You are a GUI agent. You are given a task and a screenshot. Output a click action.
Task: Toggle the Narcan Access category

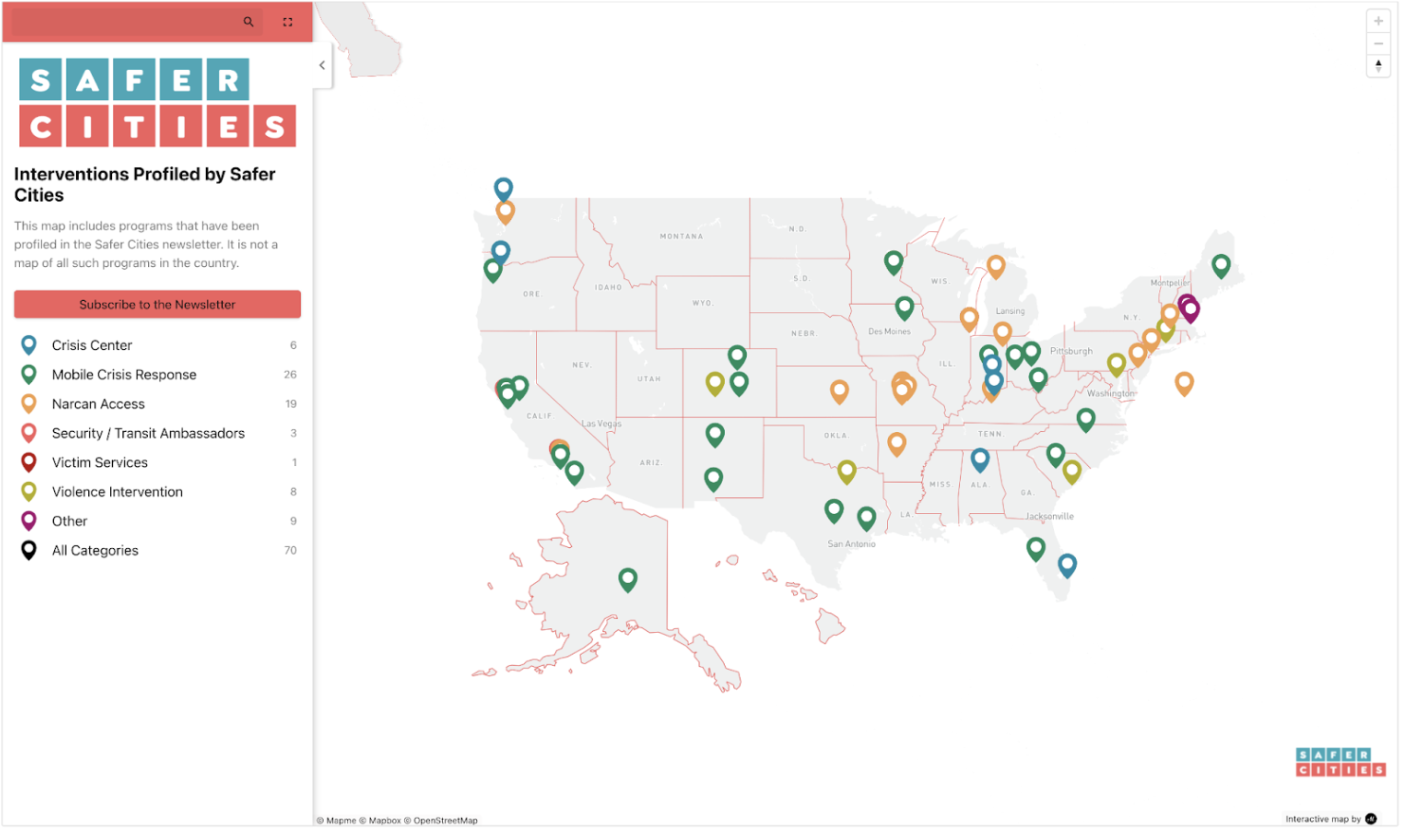[x=157, y=404]
